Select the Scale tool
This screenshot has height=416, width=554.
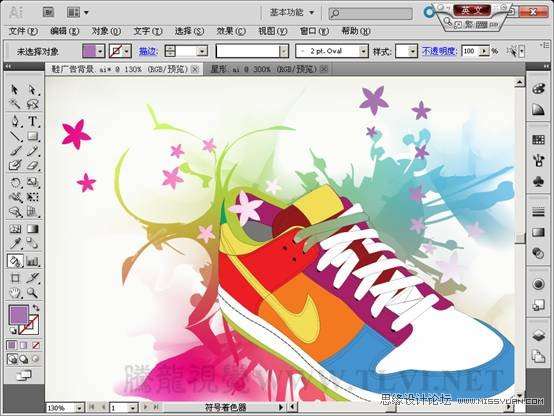32,182
